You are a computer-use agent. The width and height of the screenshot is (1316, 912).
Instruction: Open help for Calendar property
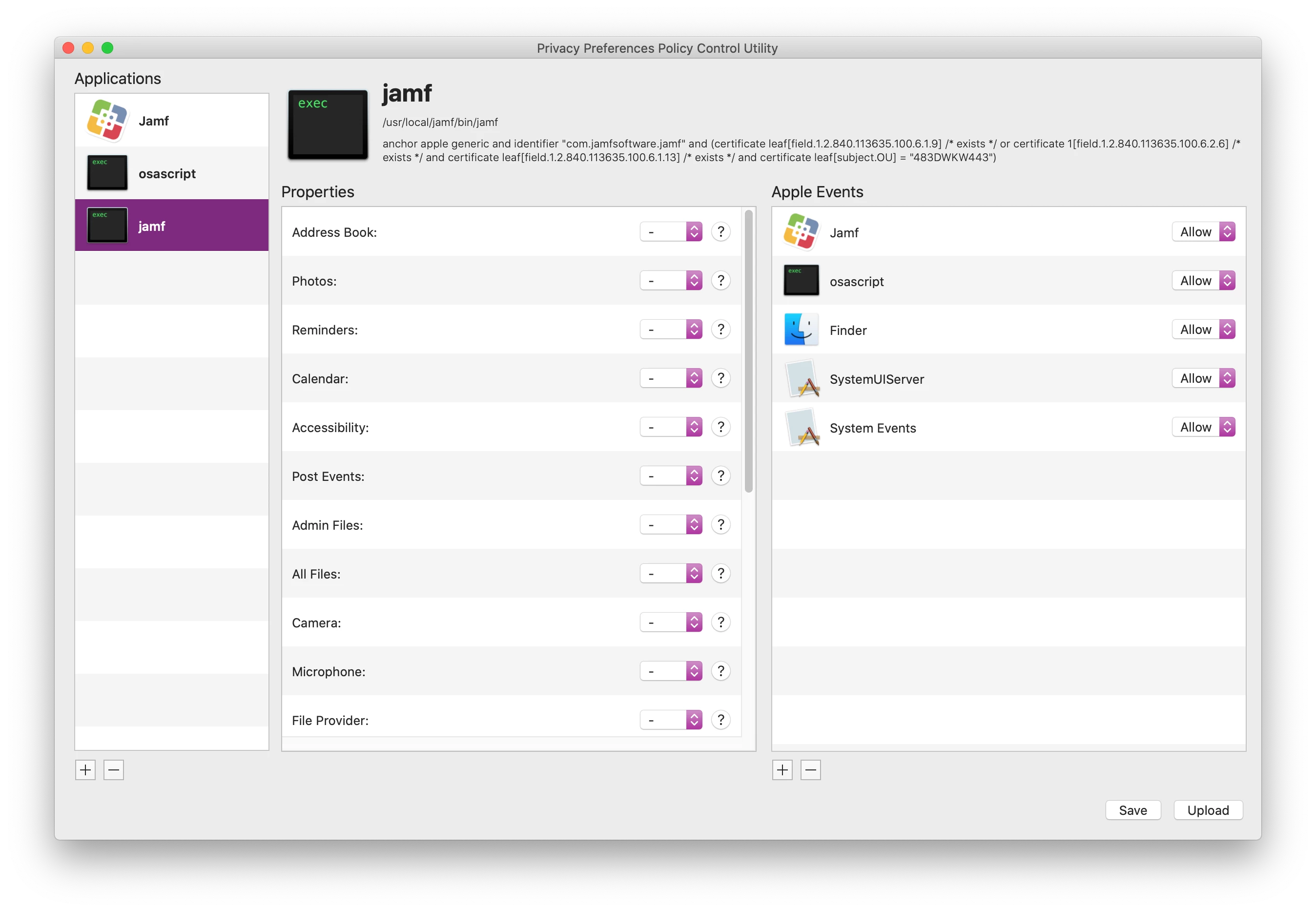pyautogui.click(x=721, y=378)
